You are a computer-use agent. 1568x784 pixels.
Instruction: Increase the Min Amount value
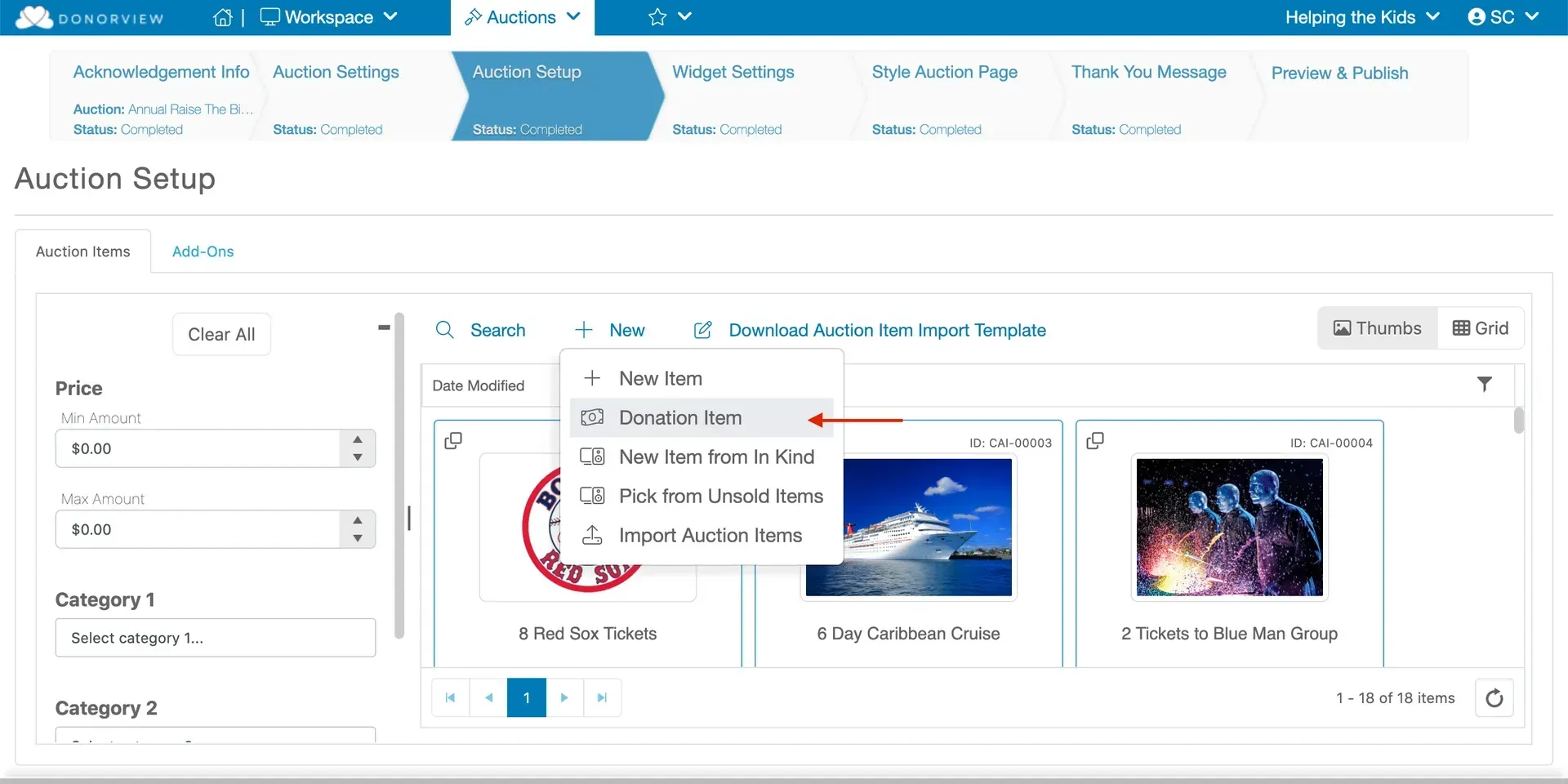pos(358,439)
